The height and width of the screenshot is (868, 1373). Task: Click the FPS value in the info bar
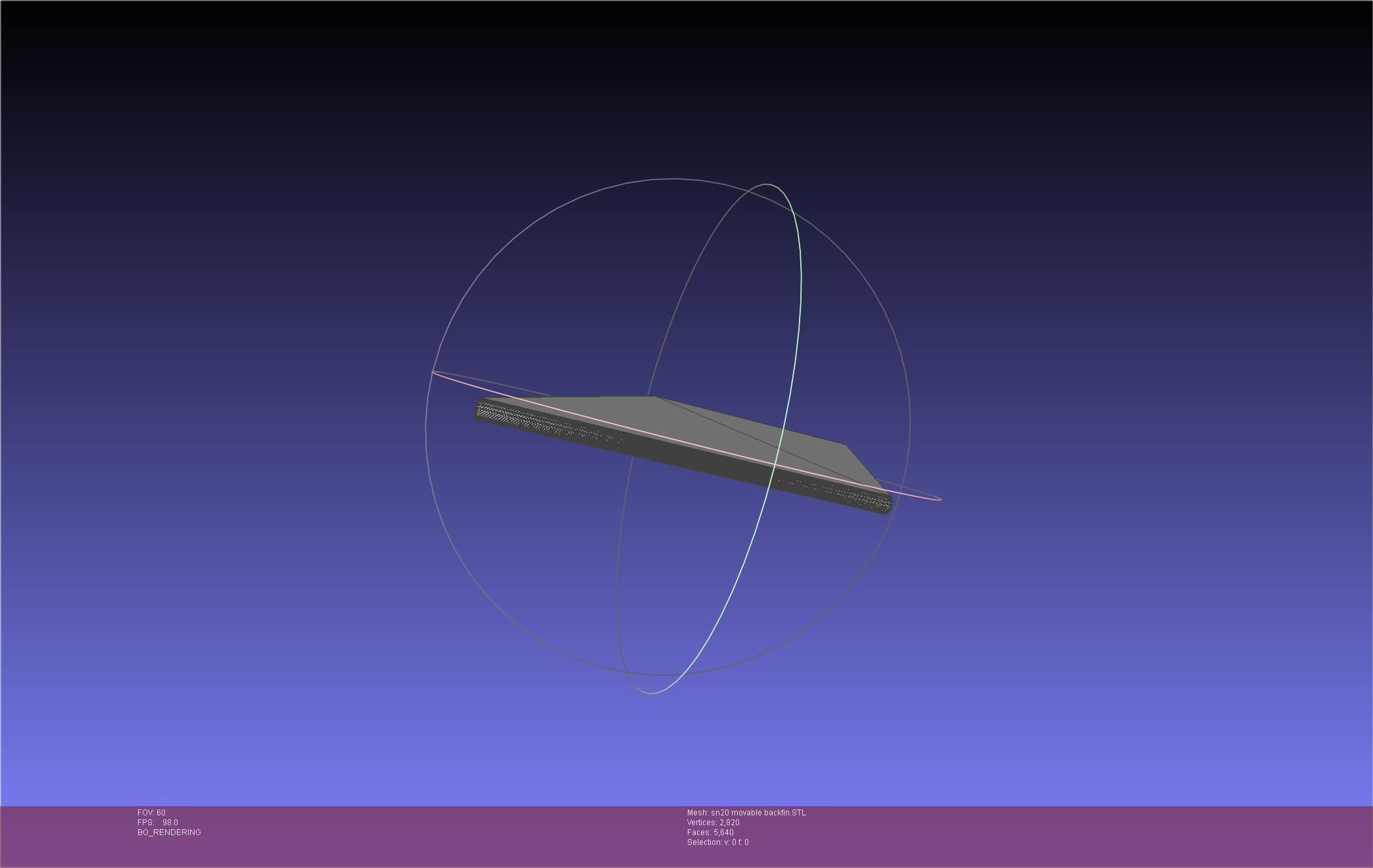pyautogui.click(x=170, y=823)
